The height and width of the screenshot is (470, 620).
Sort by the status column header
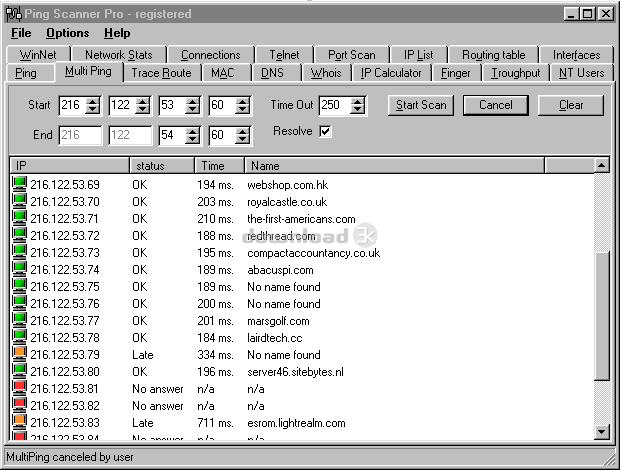pos(162,166)
